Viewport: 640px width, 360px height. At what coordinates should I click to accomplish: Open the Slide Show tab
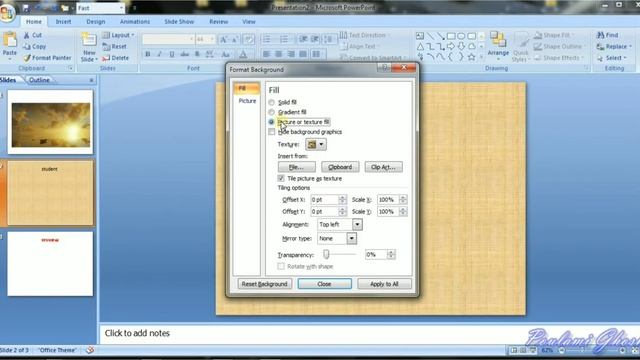click(179, 22)
